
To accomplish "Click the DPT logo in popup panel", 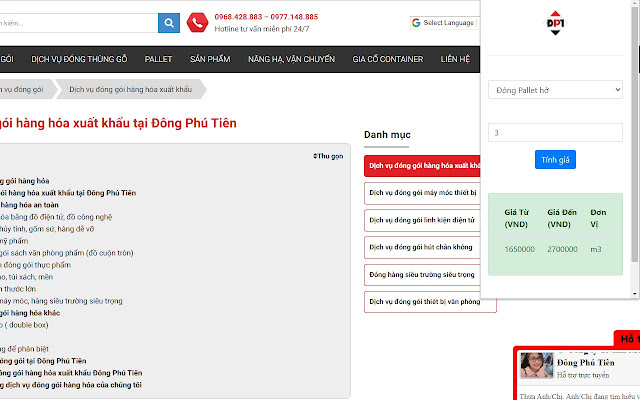I will tap(555, 23).
